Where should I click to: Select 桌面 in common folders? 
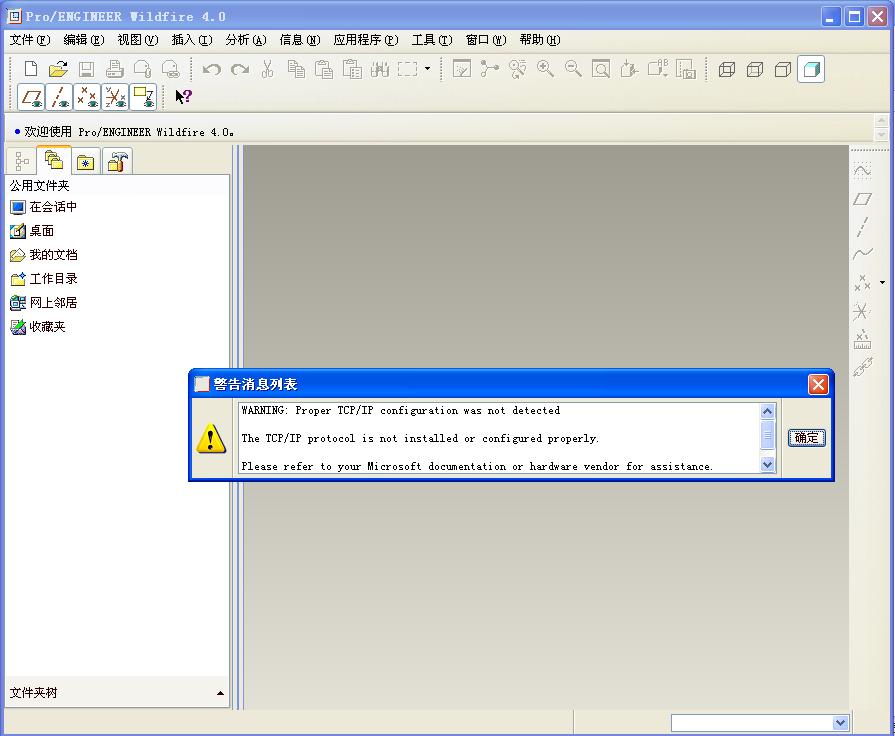pos(32,231)
